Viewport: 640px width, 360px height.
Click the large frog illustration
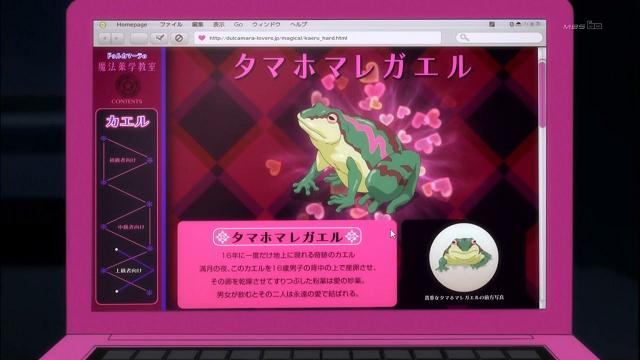(356, 159)
